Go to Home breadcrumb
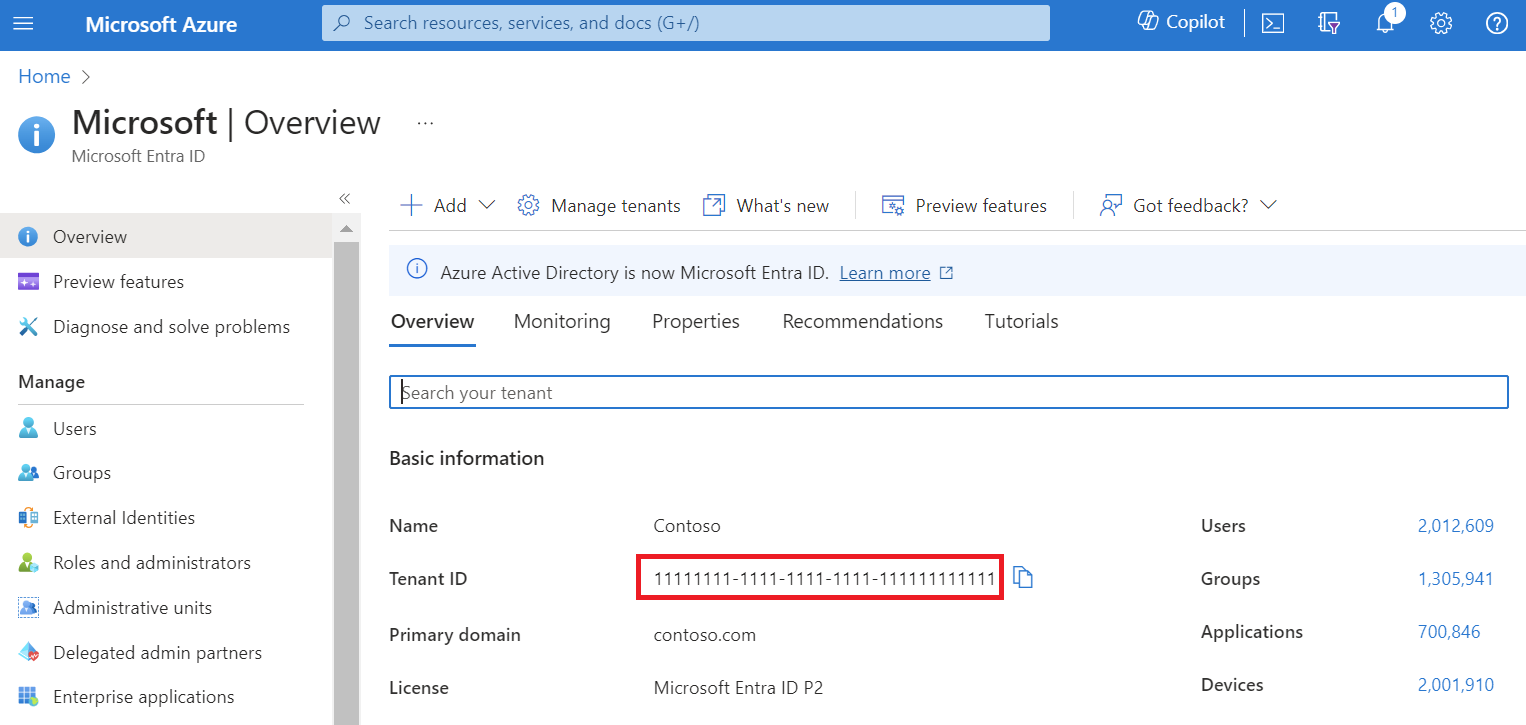1526x725 pixels. (44, 76)
